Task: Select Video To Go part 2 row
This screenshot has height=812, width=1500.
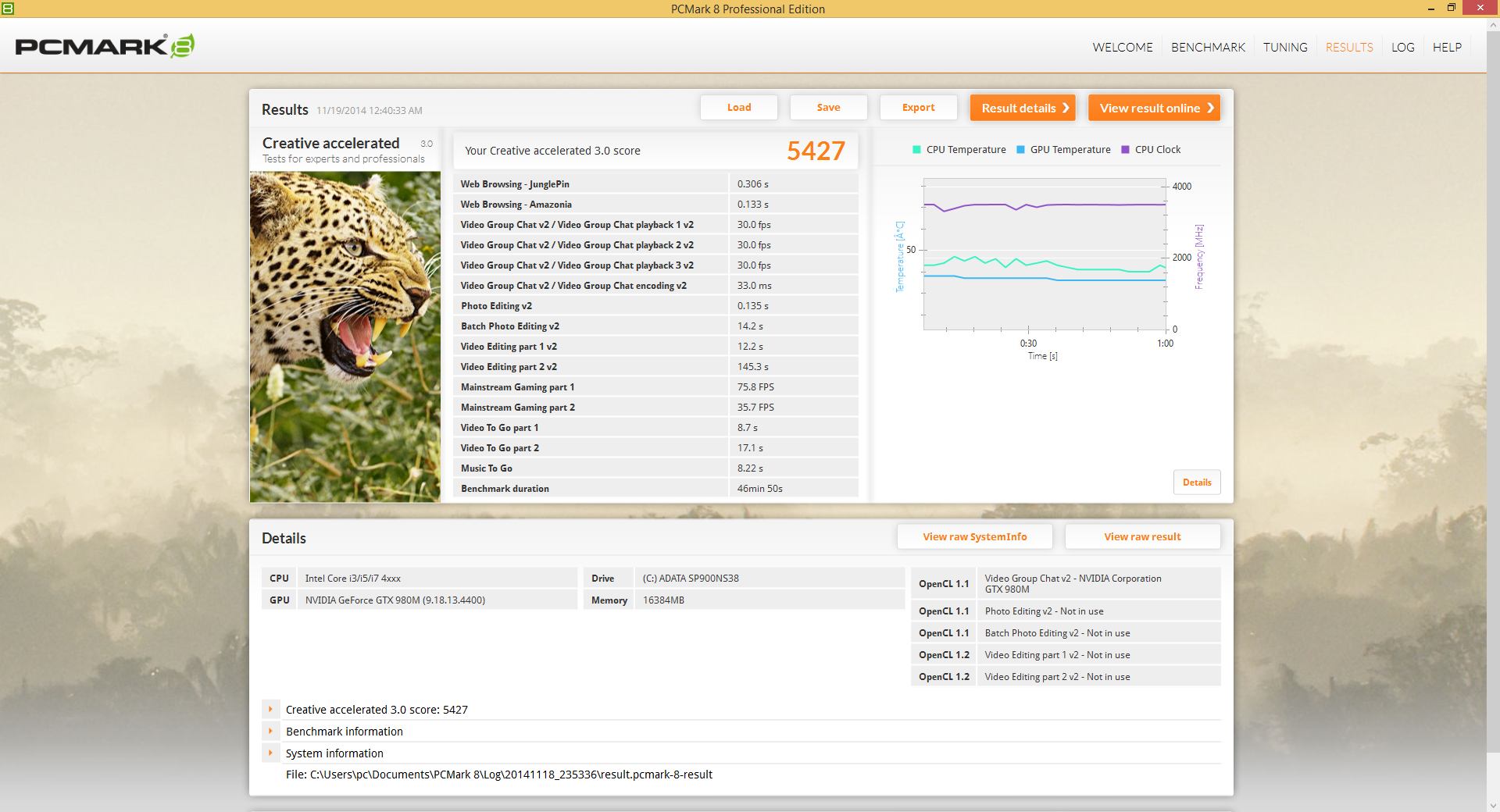Action: tap(655, 448)
